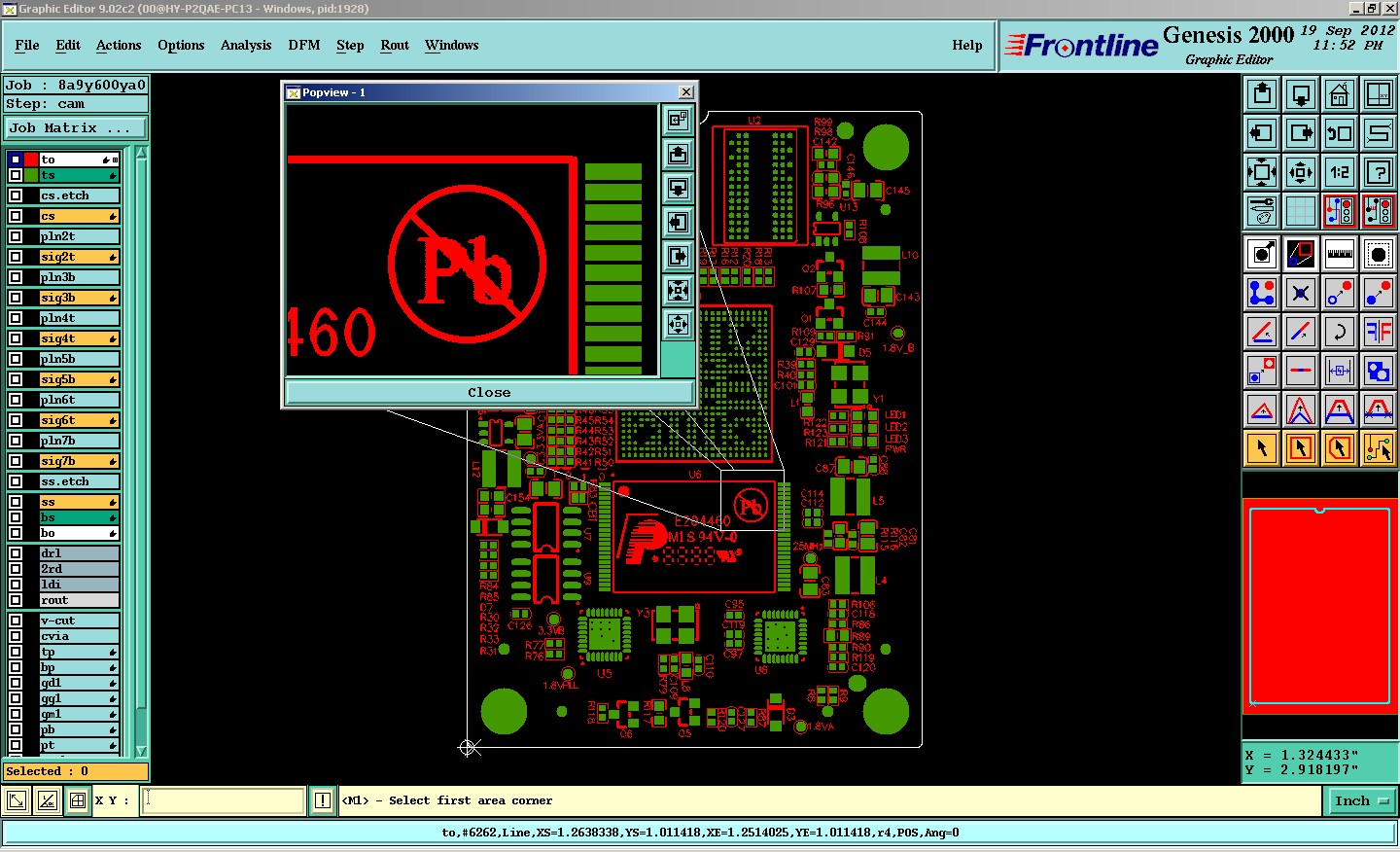Open the Actions menu

click(119, 45)
